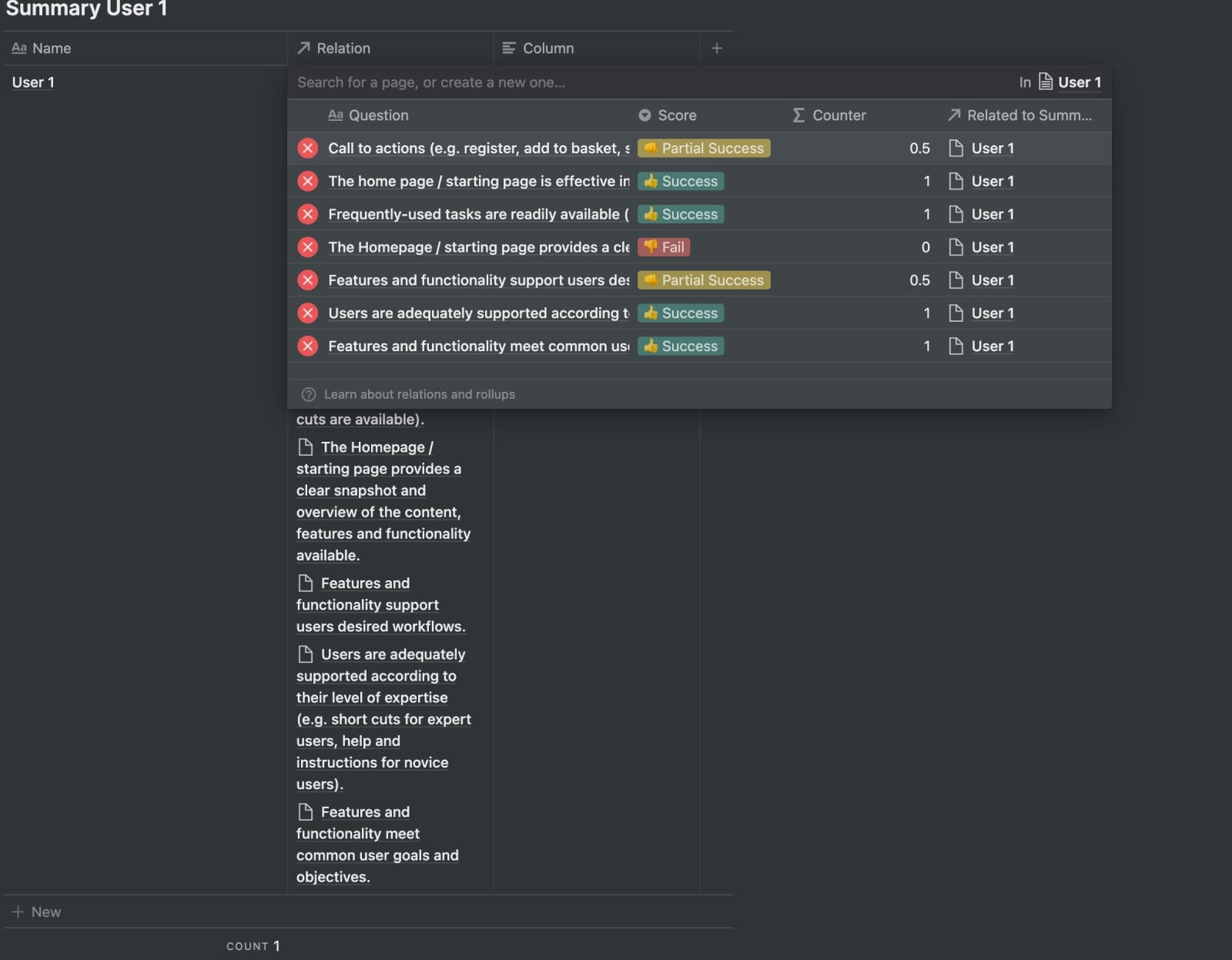
Task: Click the sigma icon of Counter column
Action: [x=799, y=115]
